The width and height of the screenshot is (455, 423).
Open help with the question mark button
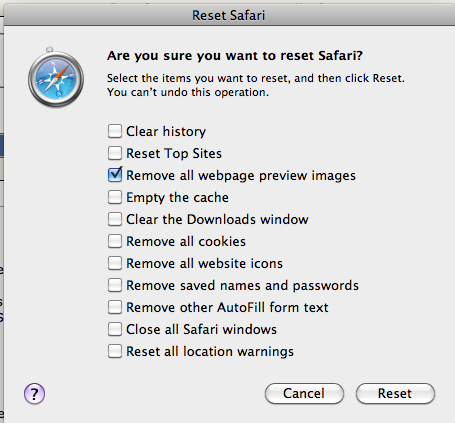[x=34, y=394]
